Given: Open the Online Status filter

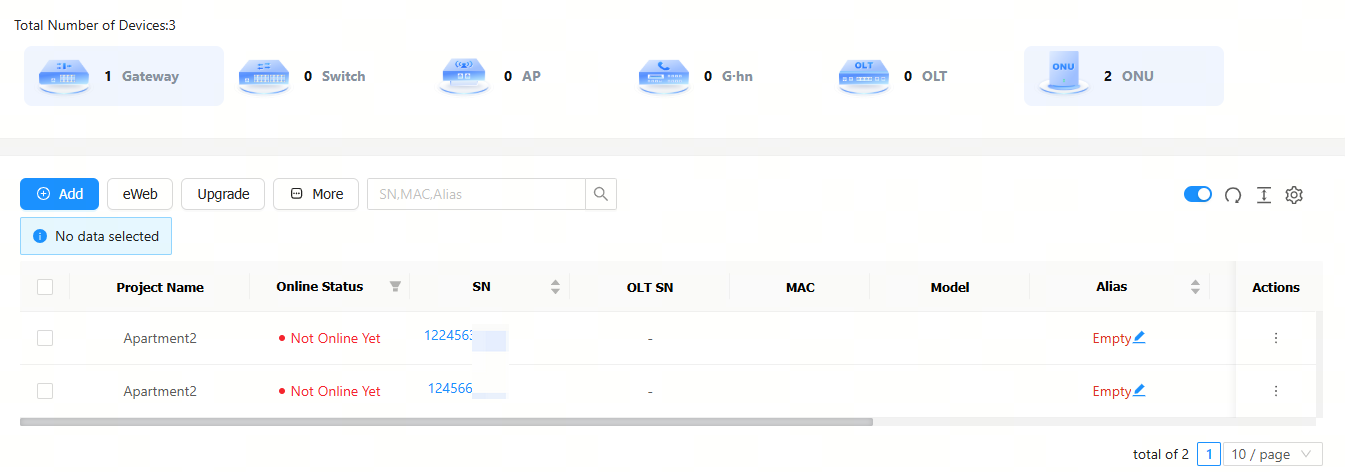Looking at the screenshot, I should [x=395, y=287].
